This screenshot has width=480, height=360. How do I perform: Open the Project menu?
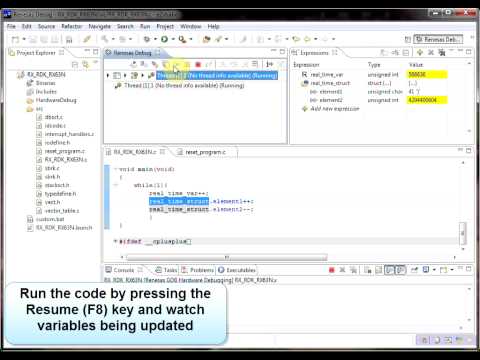(x=165, y=26)
